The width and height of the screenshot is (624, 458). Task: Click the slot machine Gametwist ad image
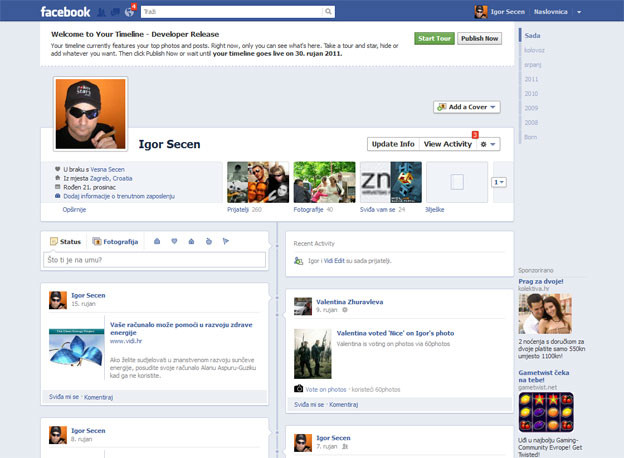546,412
